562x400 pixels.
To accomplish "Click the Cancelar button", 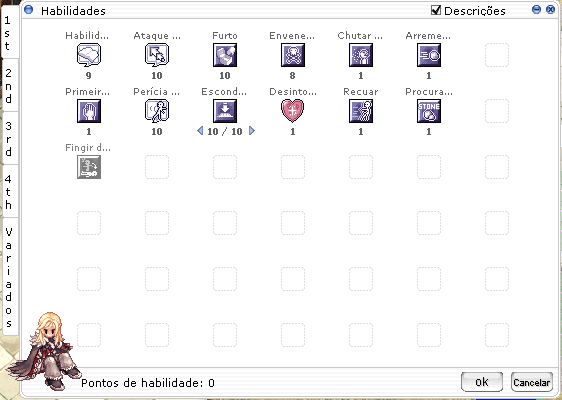I will pos(532,382).
